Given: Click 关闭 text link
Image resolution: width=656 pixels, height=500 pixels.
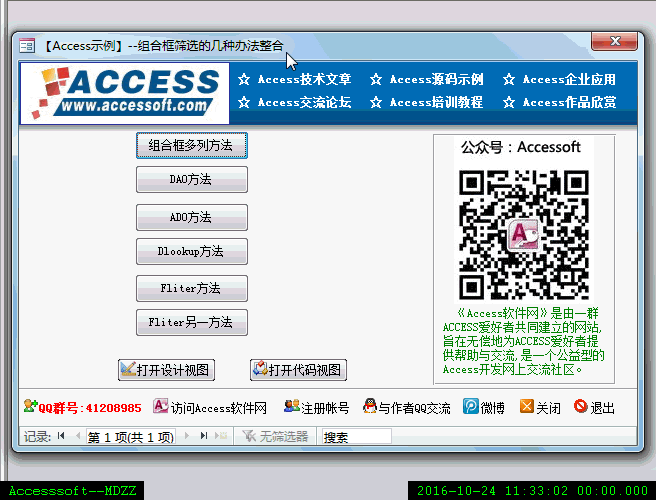Looking at the screenshot, I should click(548, 408).
